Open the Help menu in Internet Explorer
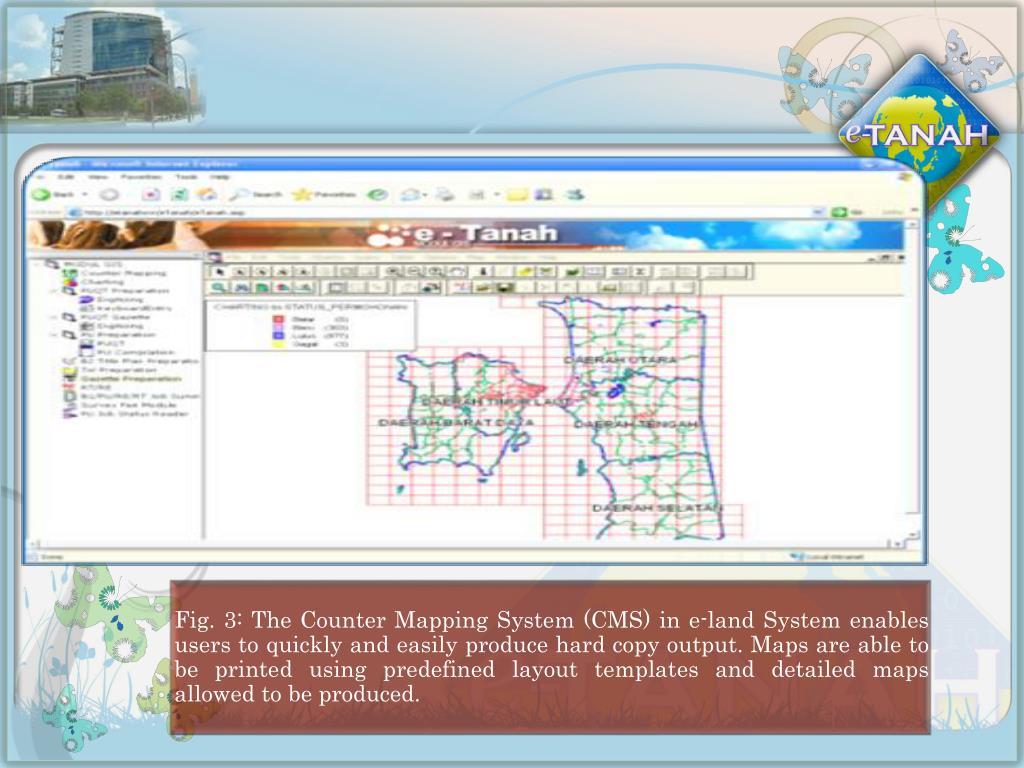This screenshot has width=1024, height=768. coord(219,177)
